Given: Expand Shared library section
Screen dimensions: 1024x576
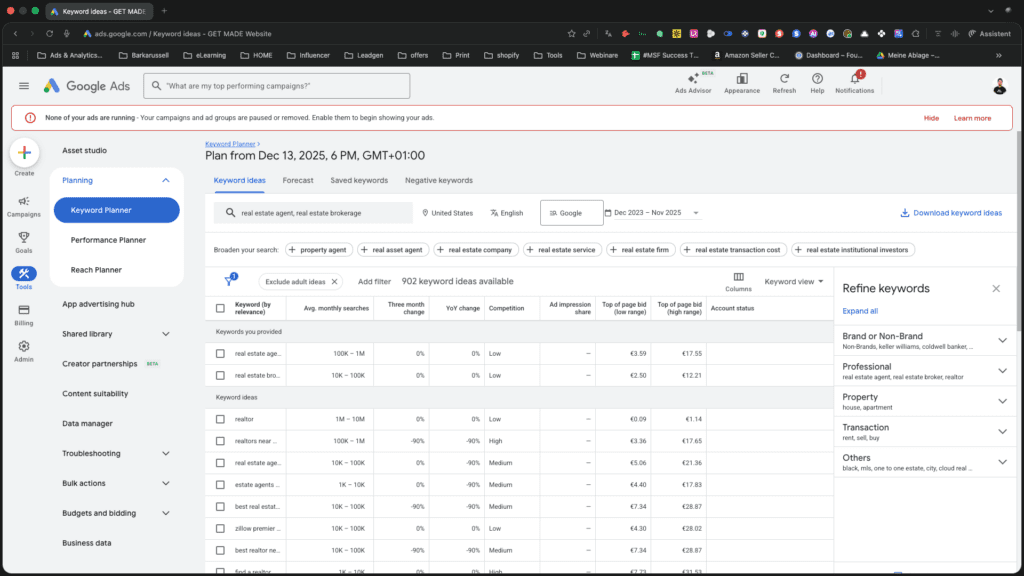Looking at the screenshot, I should click(165, 334).
